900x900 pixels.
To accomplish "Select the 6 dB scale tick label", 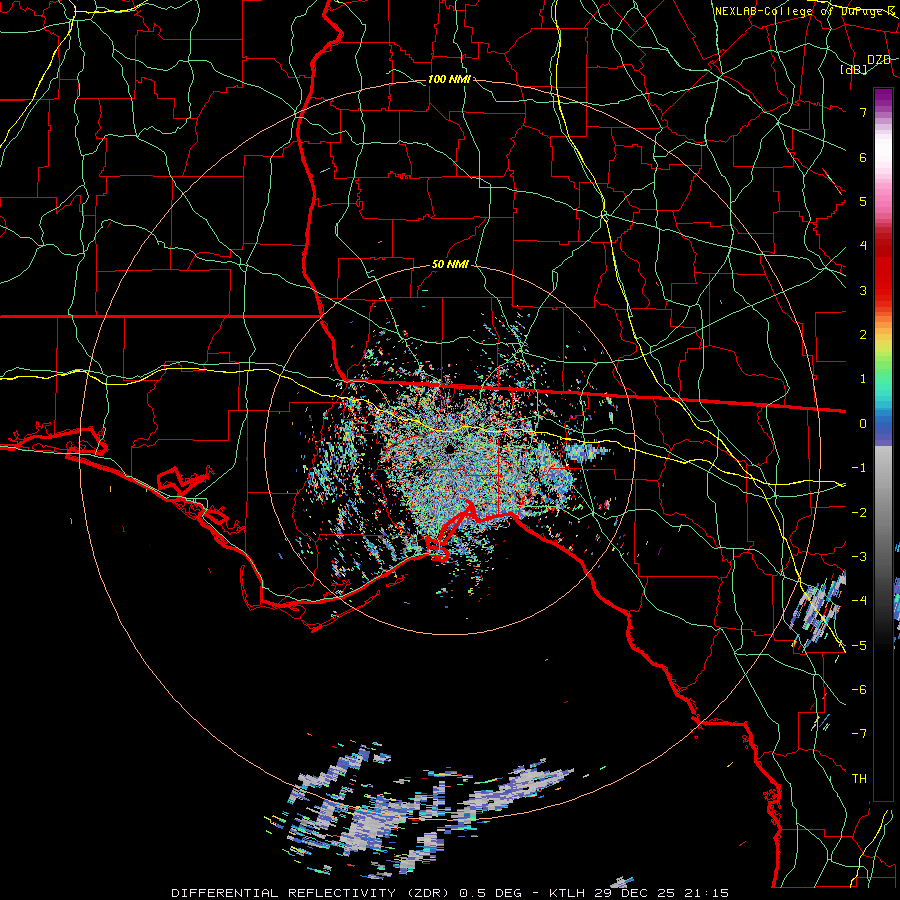I will click(863, 157).
